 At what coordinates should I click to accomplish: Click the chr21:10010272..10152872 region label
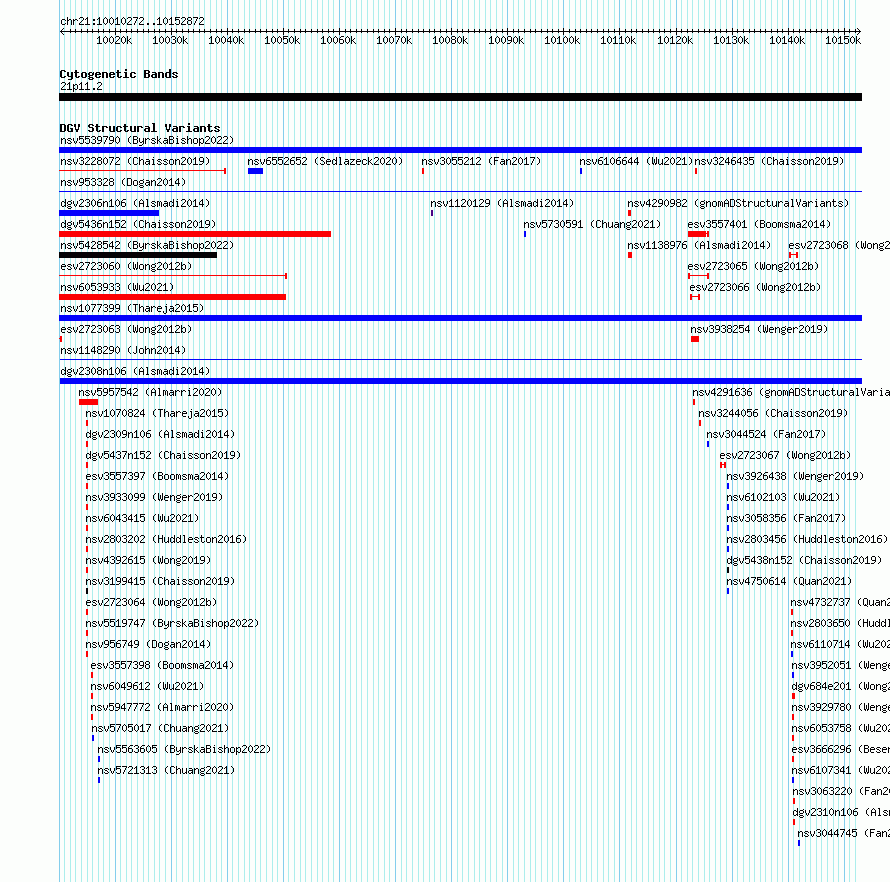point(132,21)
